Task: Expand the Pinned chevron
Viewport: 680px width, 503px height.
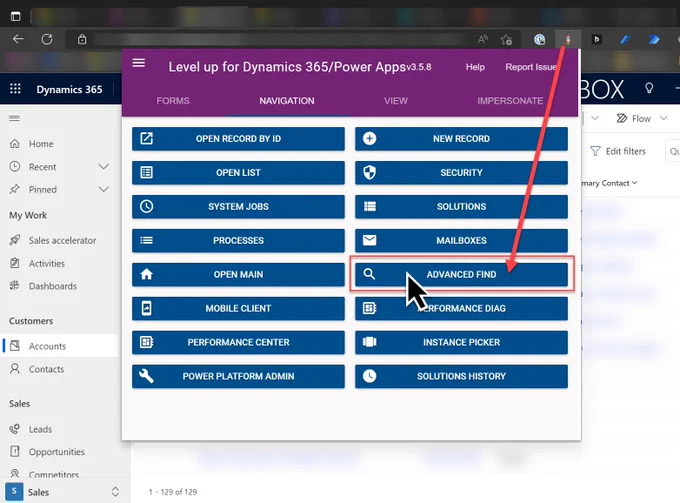Action: pos(104,189)
